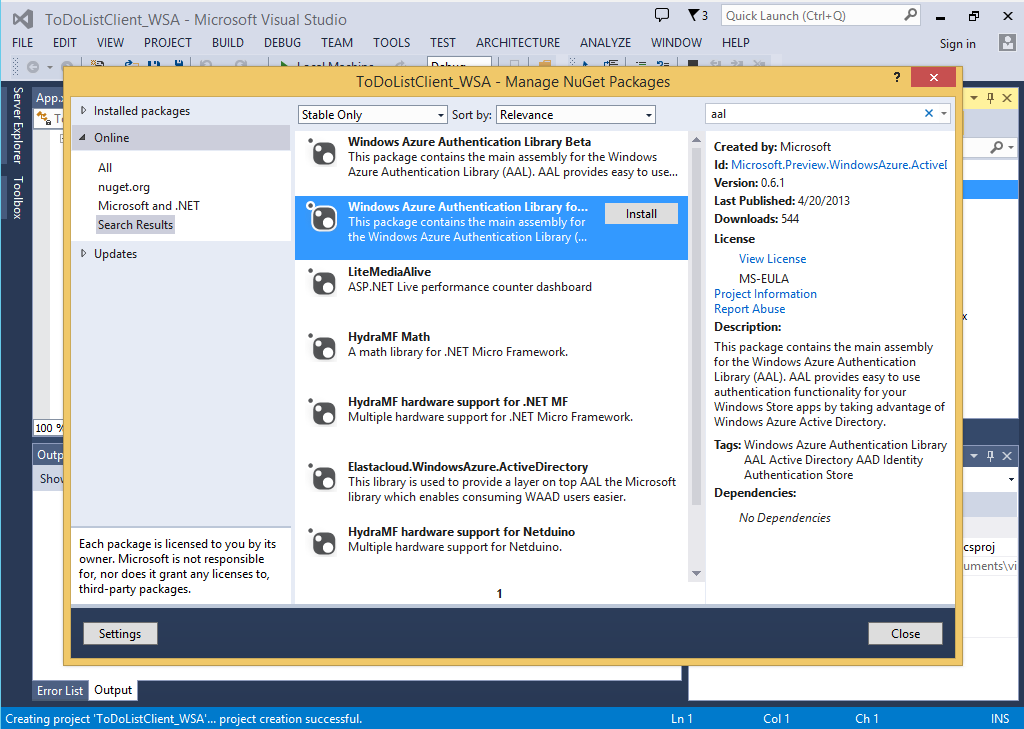Screen dimensions: 1024x729
Task: Open the Stable Only dropdown
Action: [372, 115]
